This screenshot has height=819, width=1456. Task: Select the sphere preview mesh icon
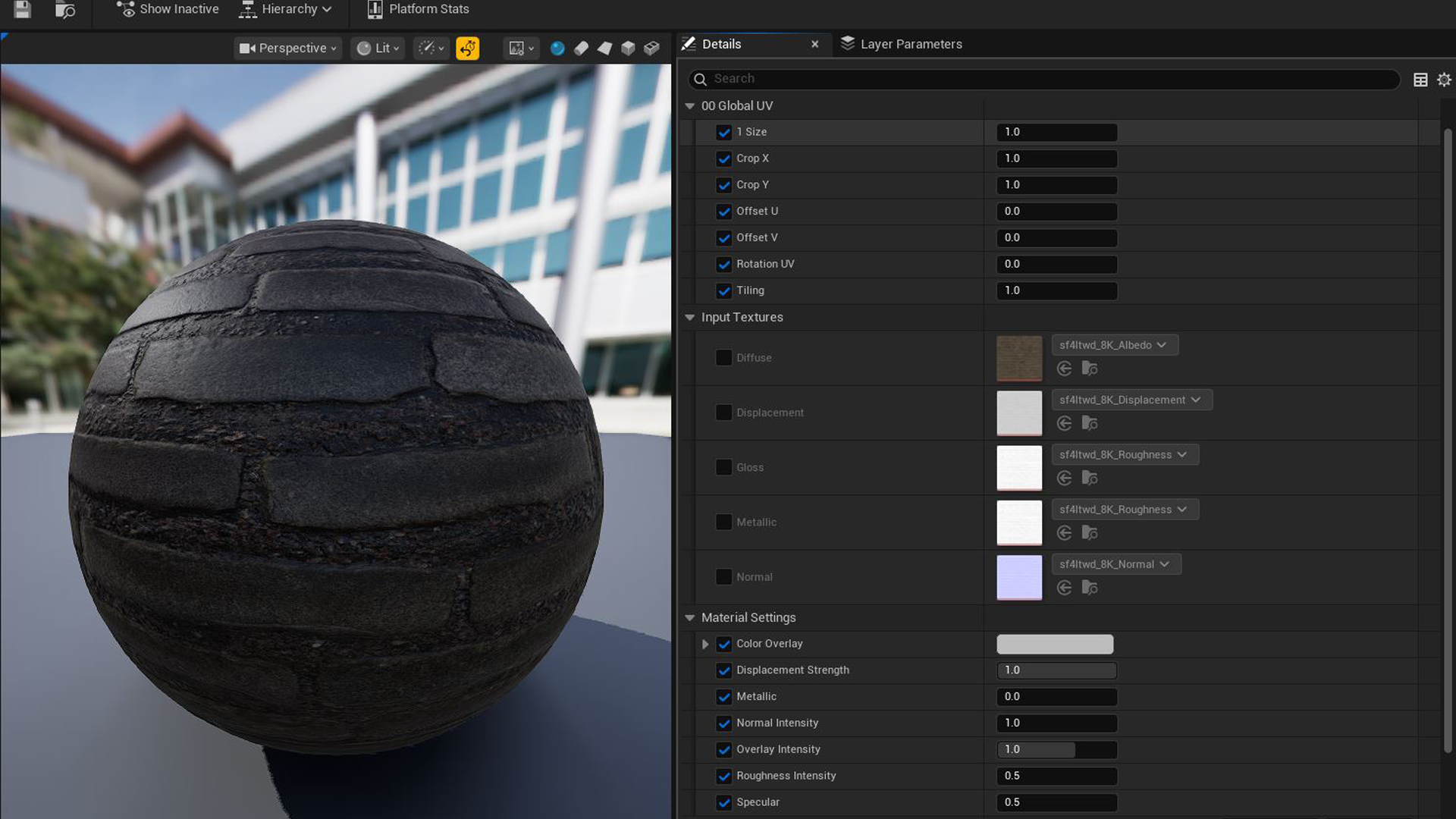coord(557,49)
